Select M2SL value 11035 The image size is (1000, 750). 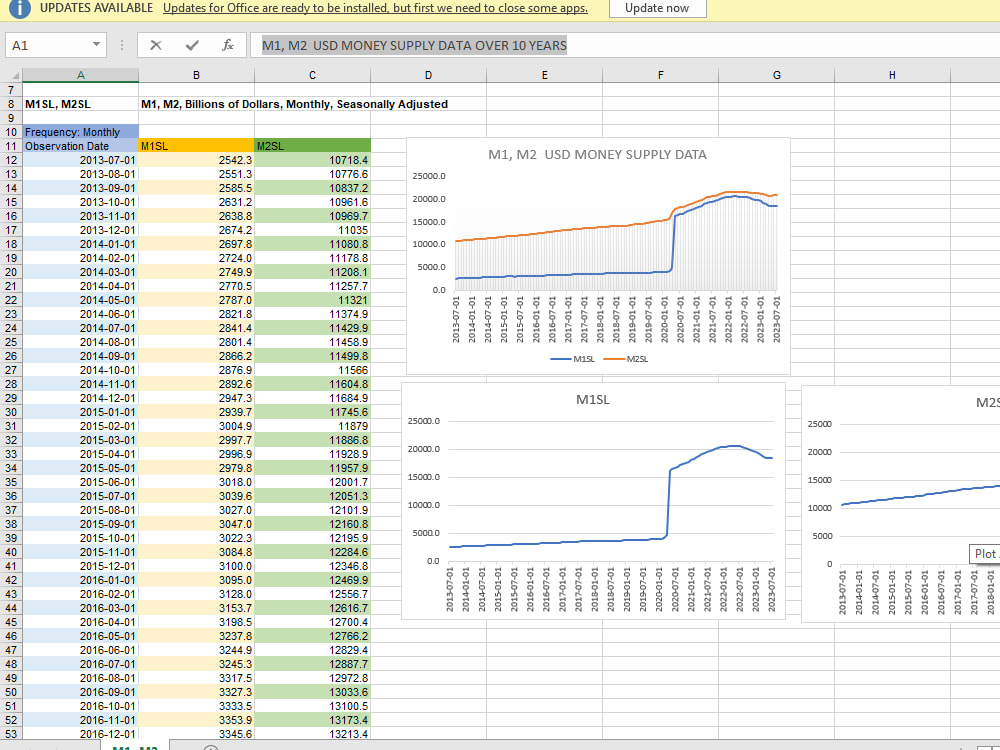click(x=312, y=230)
